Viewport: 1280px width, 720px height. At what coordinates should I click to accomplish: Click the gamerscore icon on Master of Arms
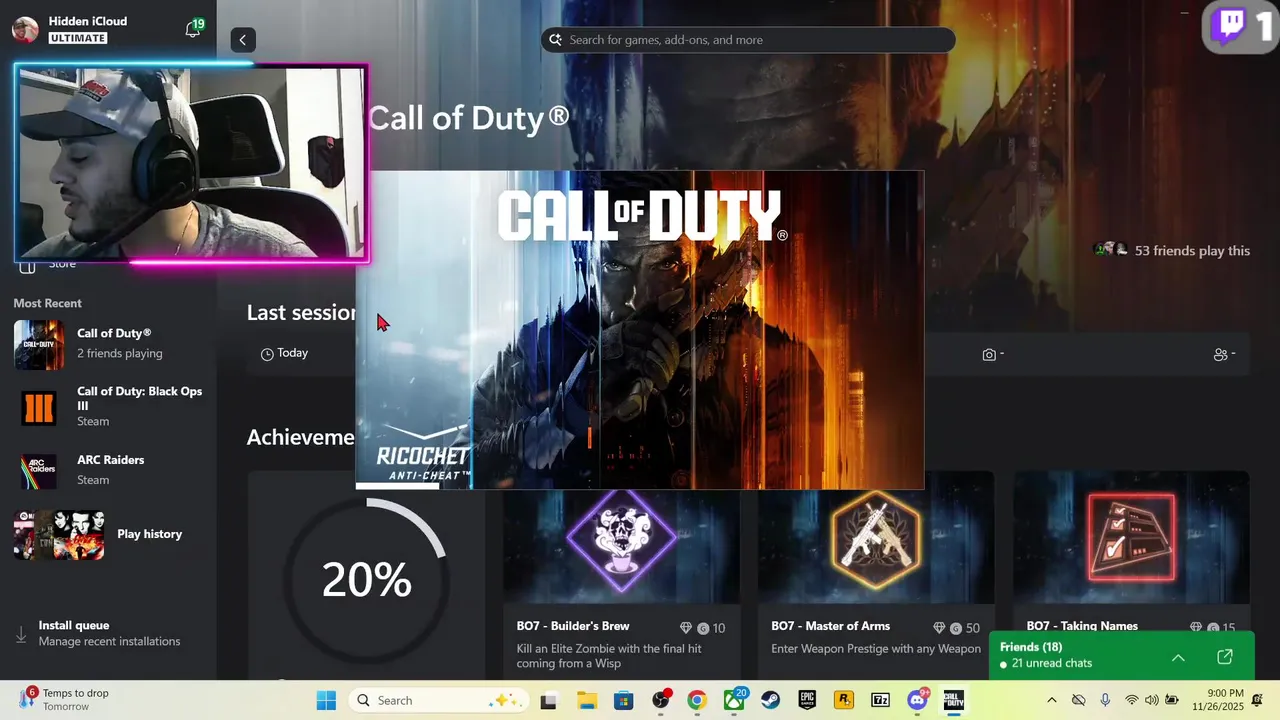pyautogui.click(x=958, y=628)
